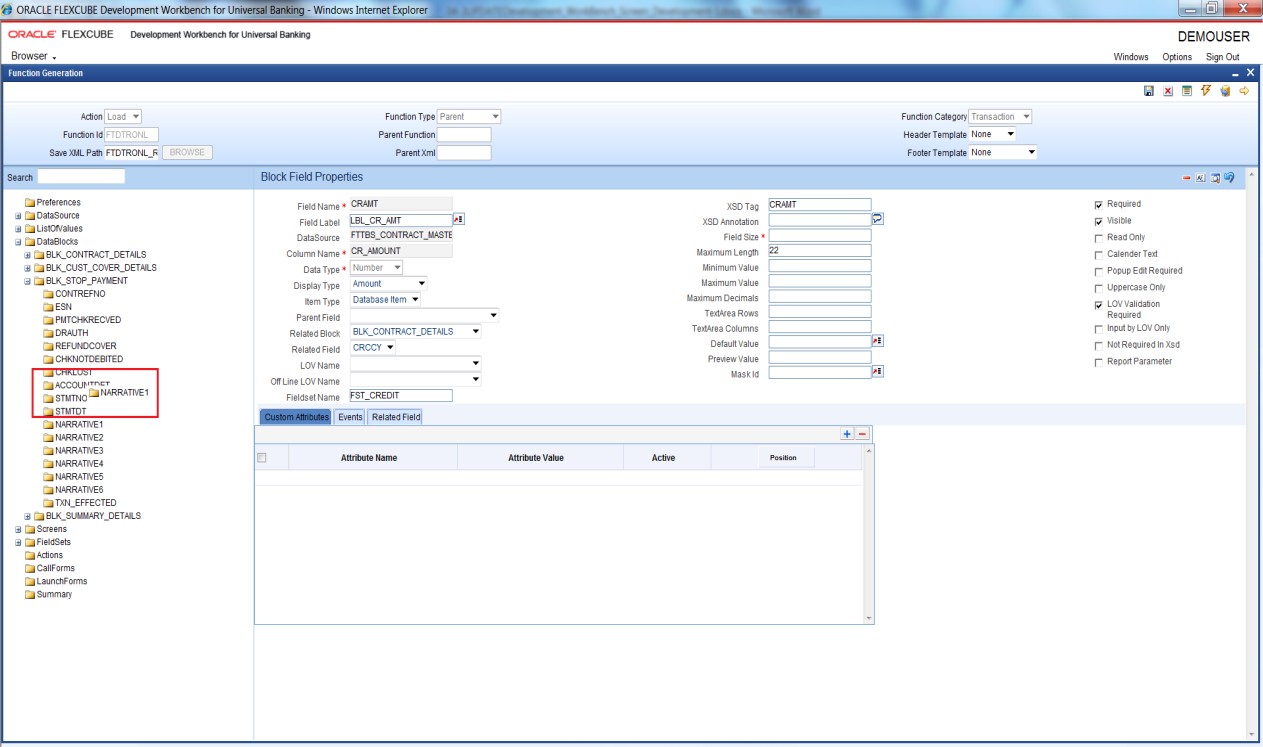Open lookup icon beside Mask Id
1263x747 pixels.
pyautogui.click(x=877, y=372)
